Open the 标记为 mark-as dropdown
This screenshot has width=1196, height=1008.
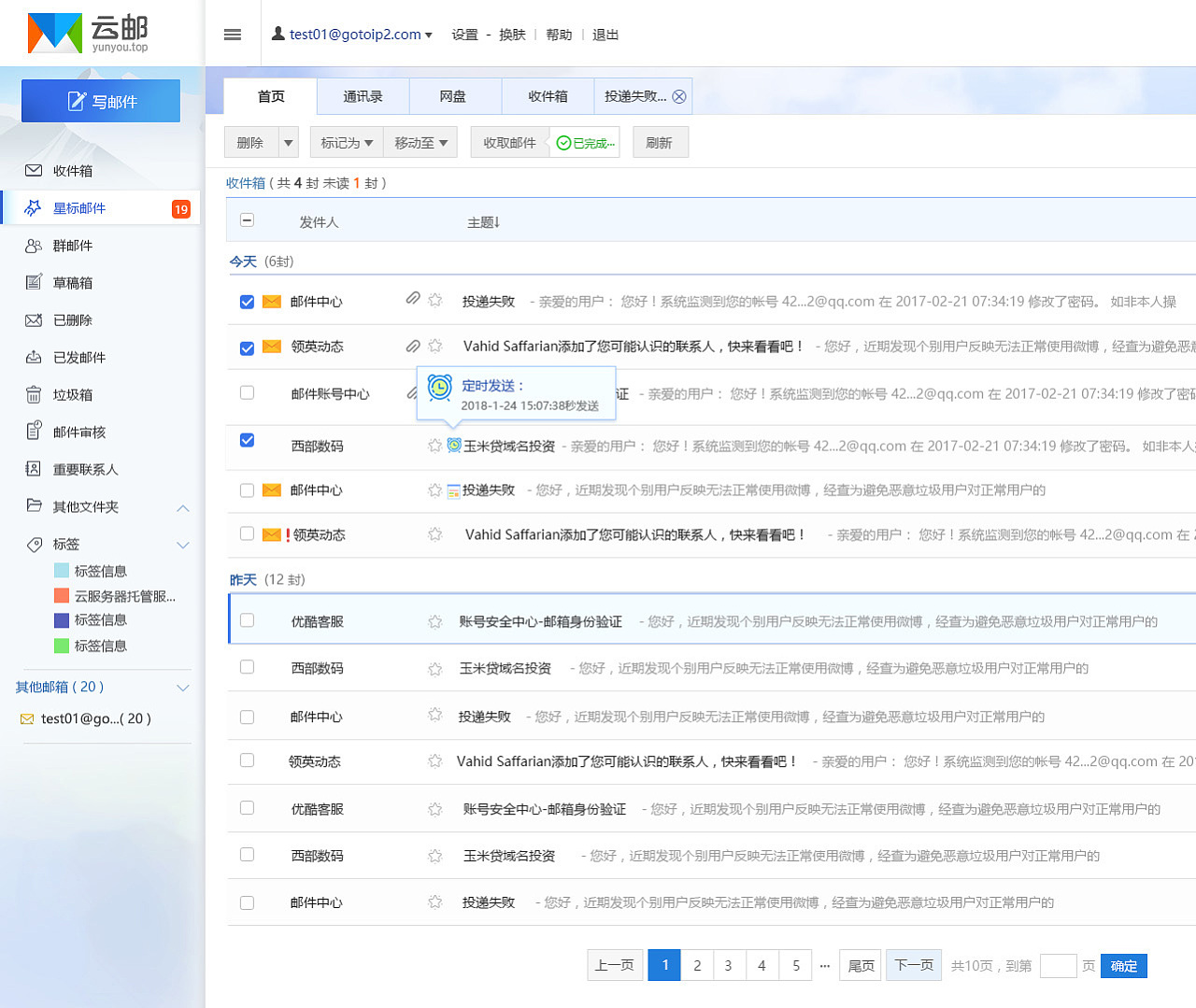[346, 142]
